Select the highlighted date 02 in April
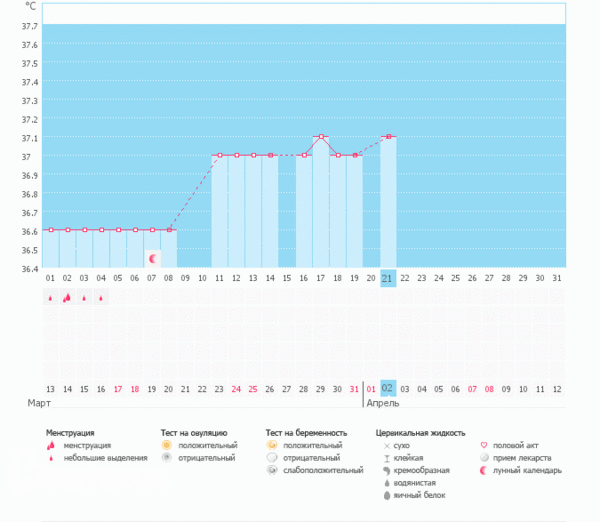The image size is (600, 522). pyautogui.click(x=388, y=388)
